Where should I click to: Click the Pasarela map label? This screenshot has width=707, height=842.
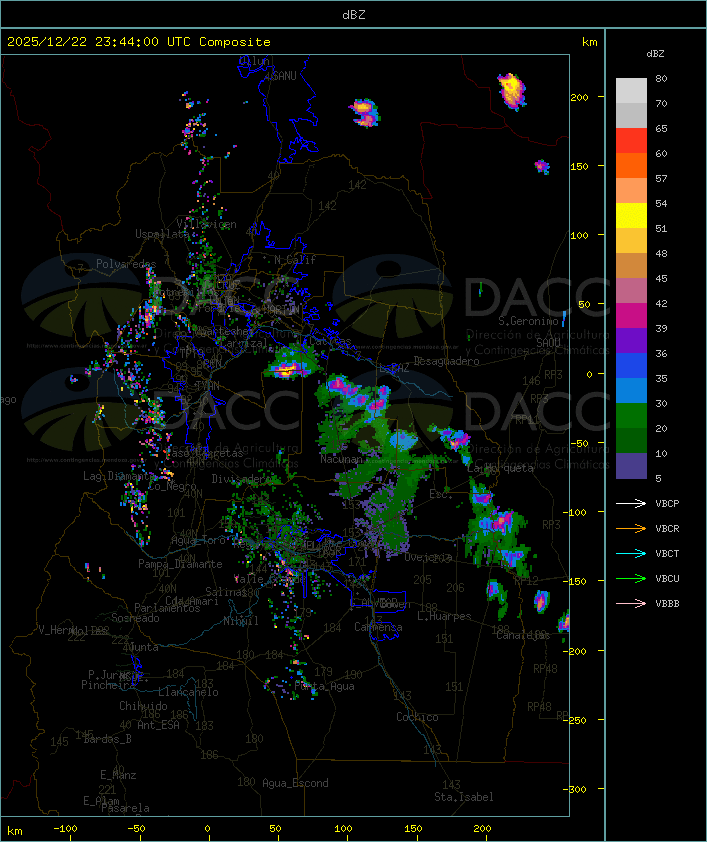pyautogui.click(x=126, y=808)
